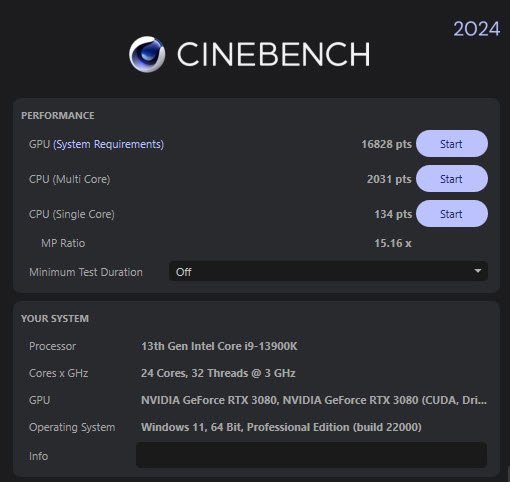Click the 2024 version label
The width and height of the screenshot is (510, 482).
(x=477, y=29)
